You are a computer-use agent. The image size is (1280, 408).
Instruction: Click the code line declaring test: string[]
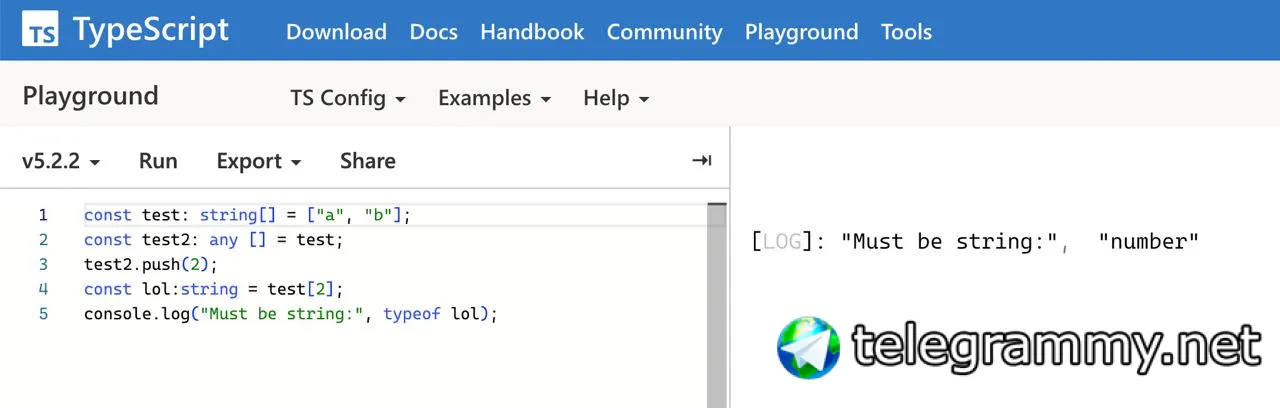(x=248, y=215)
